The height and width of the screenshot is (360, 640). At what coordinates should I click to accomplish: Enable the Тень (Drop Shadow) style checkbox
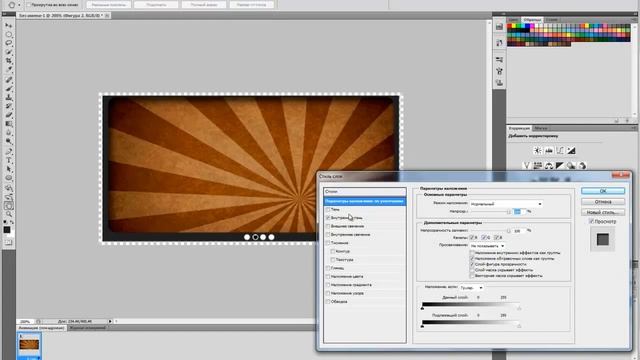[328, 209]
